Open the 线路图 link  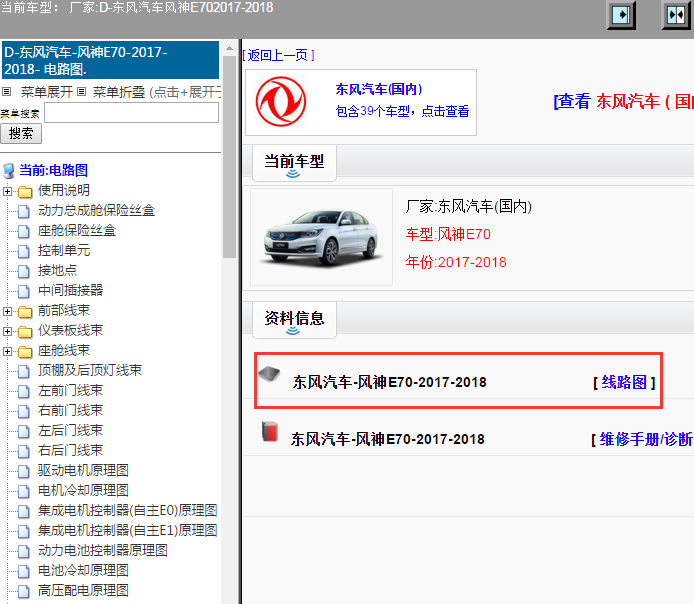(624, 382)
